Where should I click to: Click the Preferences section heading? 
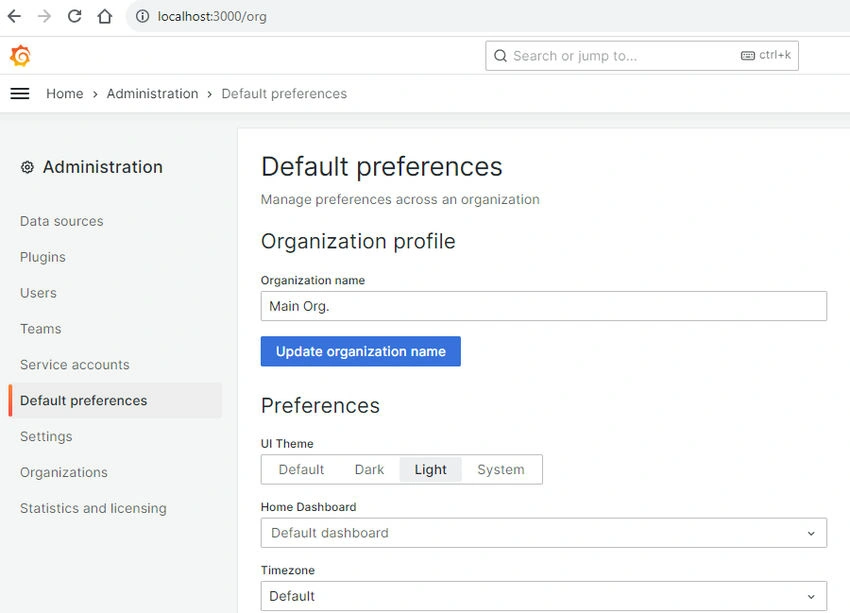tap(320, 405)
